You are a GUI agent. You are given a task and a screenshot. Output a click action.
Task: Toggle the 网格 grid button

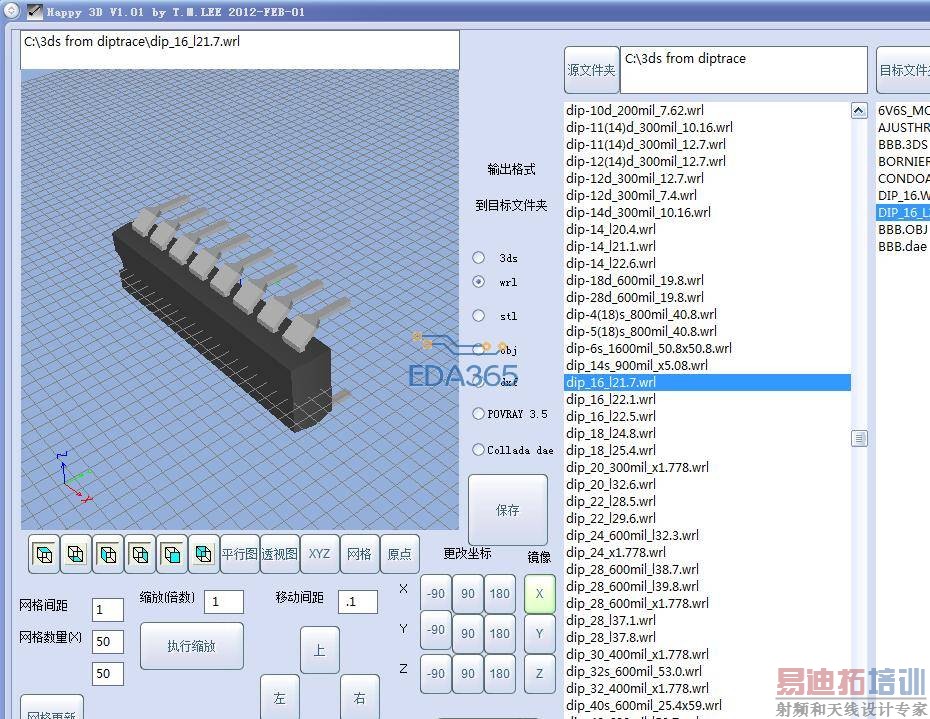point(359,554)
